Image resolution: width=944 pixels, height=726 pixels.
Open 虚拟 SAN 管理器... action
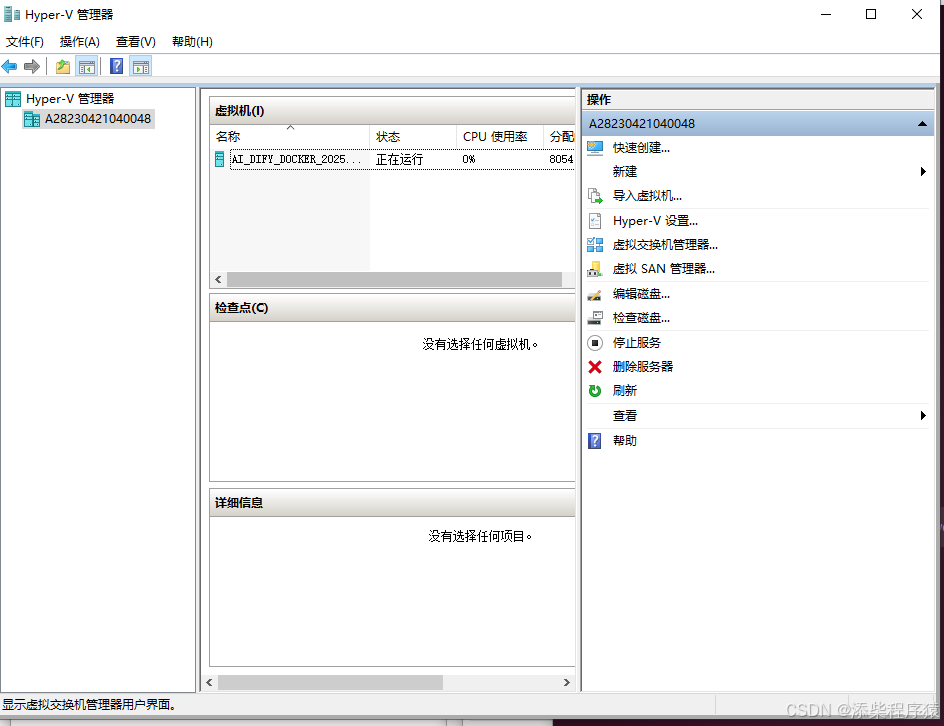pos(663,269)
